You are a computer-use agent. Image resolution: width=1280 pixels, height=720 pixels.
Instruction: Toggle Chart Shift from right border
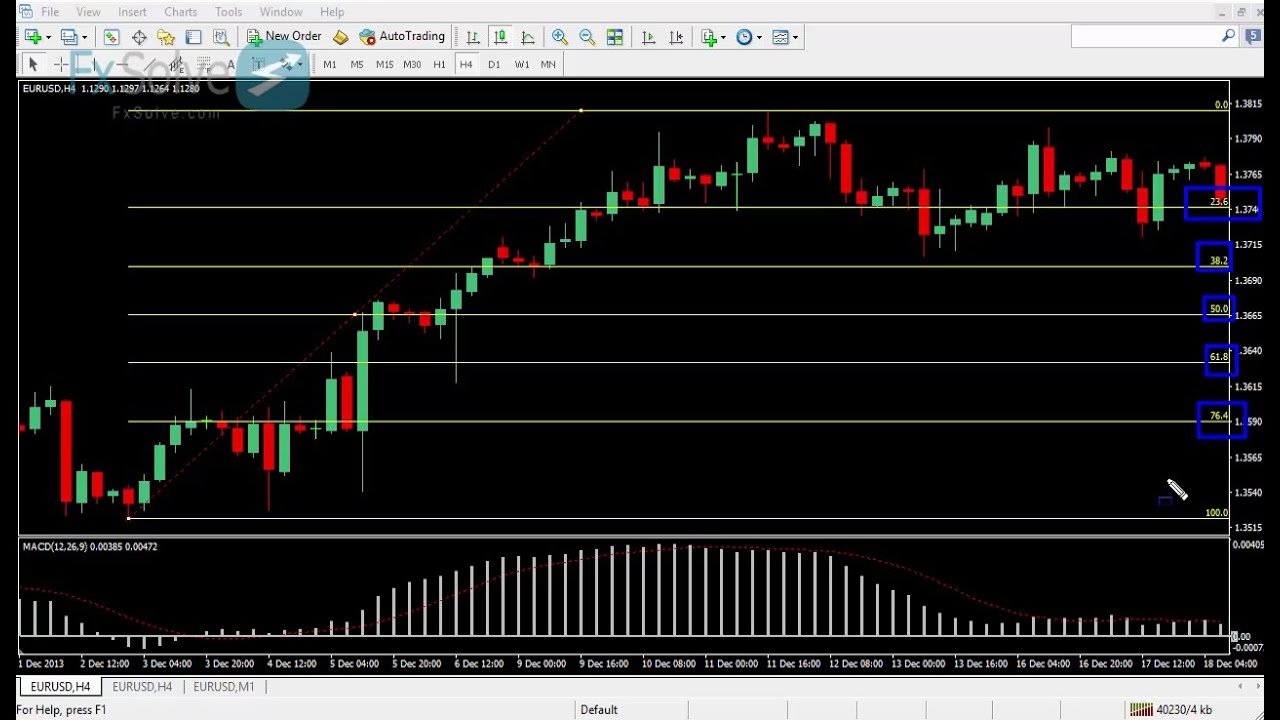(x=677, y=37)
